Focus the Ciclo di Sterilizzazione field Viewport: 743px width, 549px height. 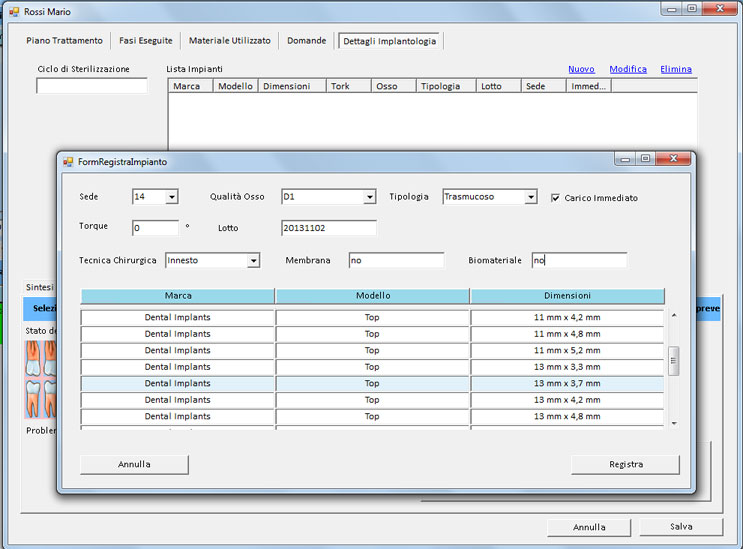point(91,86)
